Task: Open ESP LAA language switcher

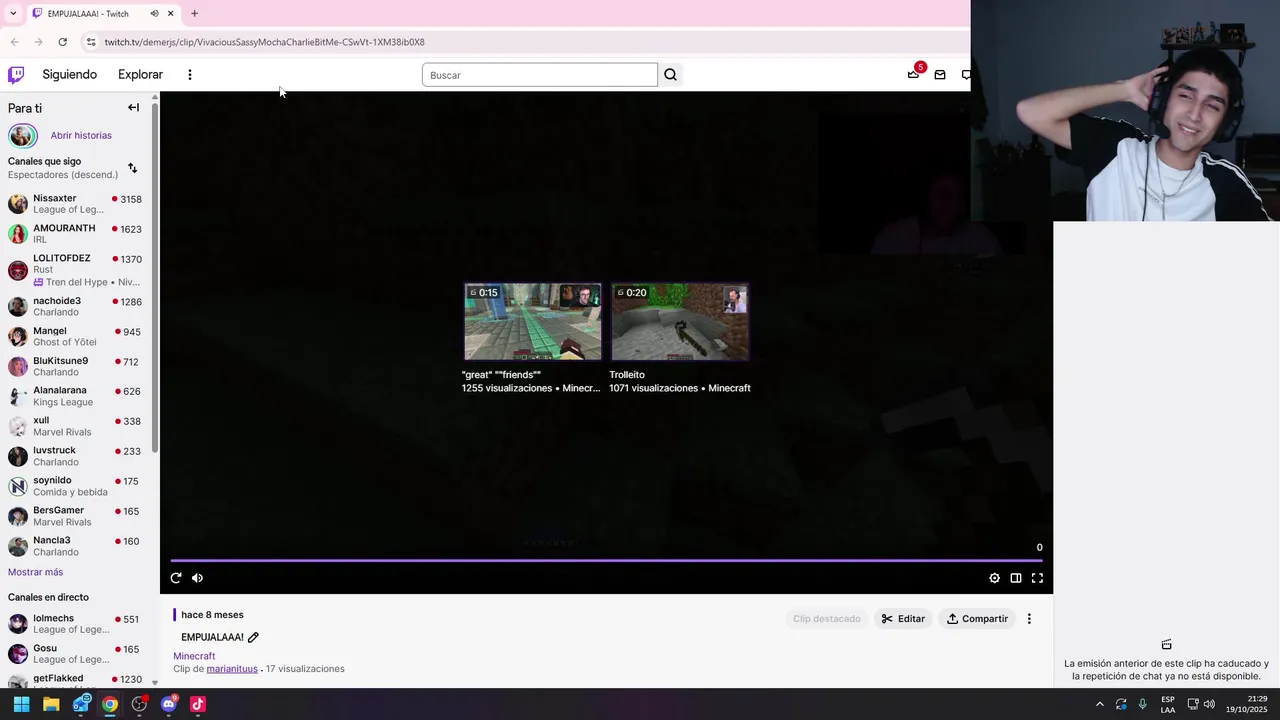Action: point(1168,704)
